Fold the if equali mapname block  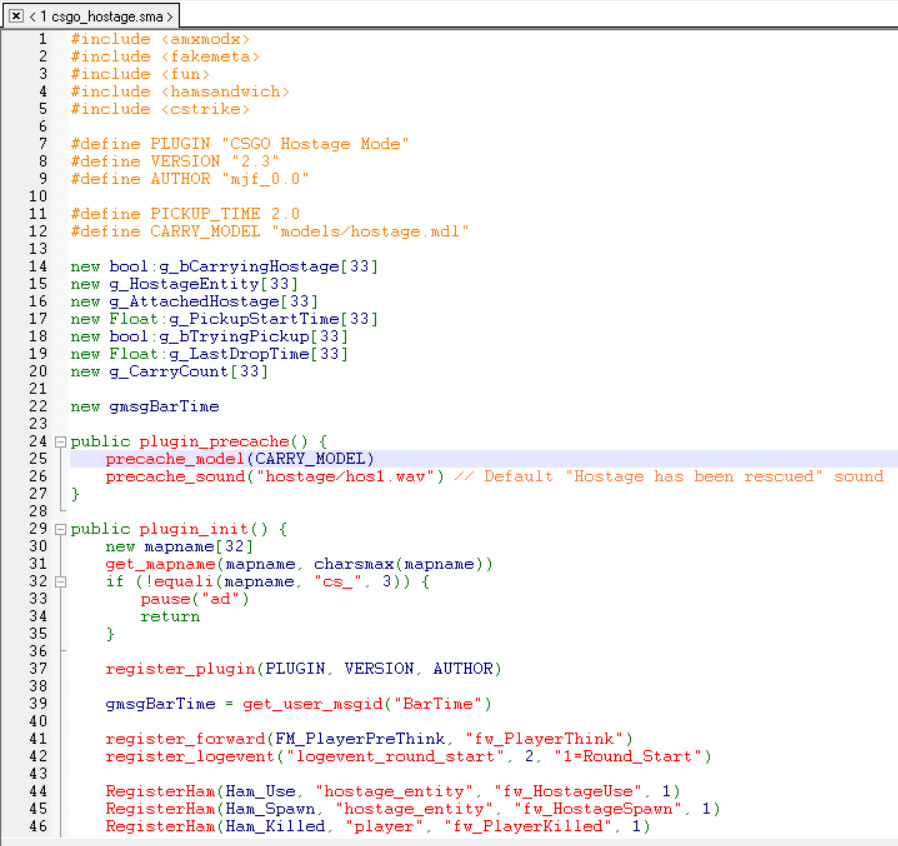point(61,582)
